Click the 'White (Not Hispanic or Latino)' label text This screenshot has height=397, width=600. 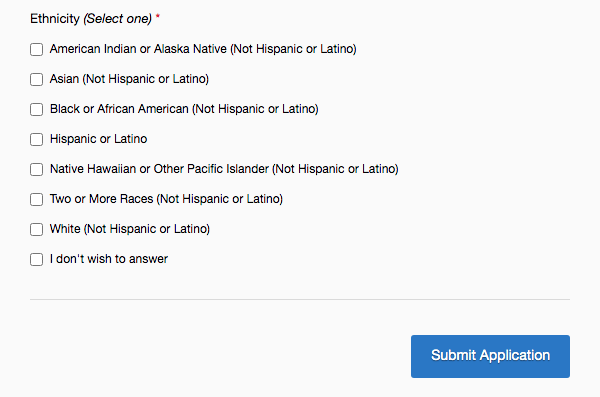130,229
